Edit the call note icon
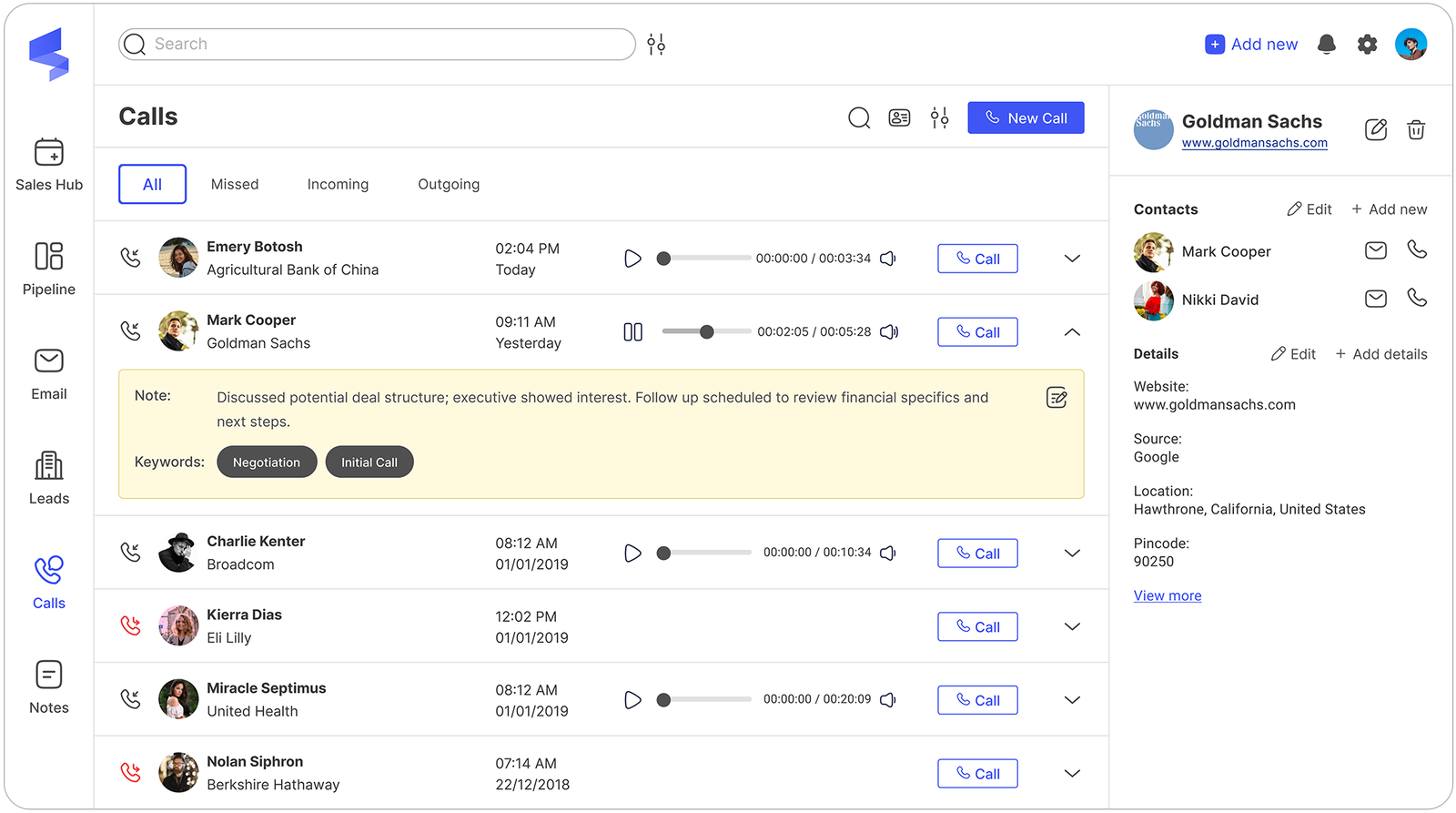Viewport: 1456px width, 813px height. [x=1056, y=398]
